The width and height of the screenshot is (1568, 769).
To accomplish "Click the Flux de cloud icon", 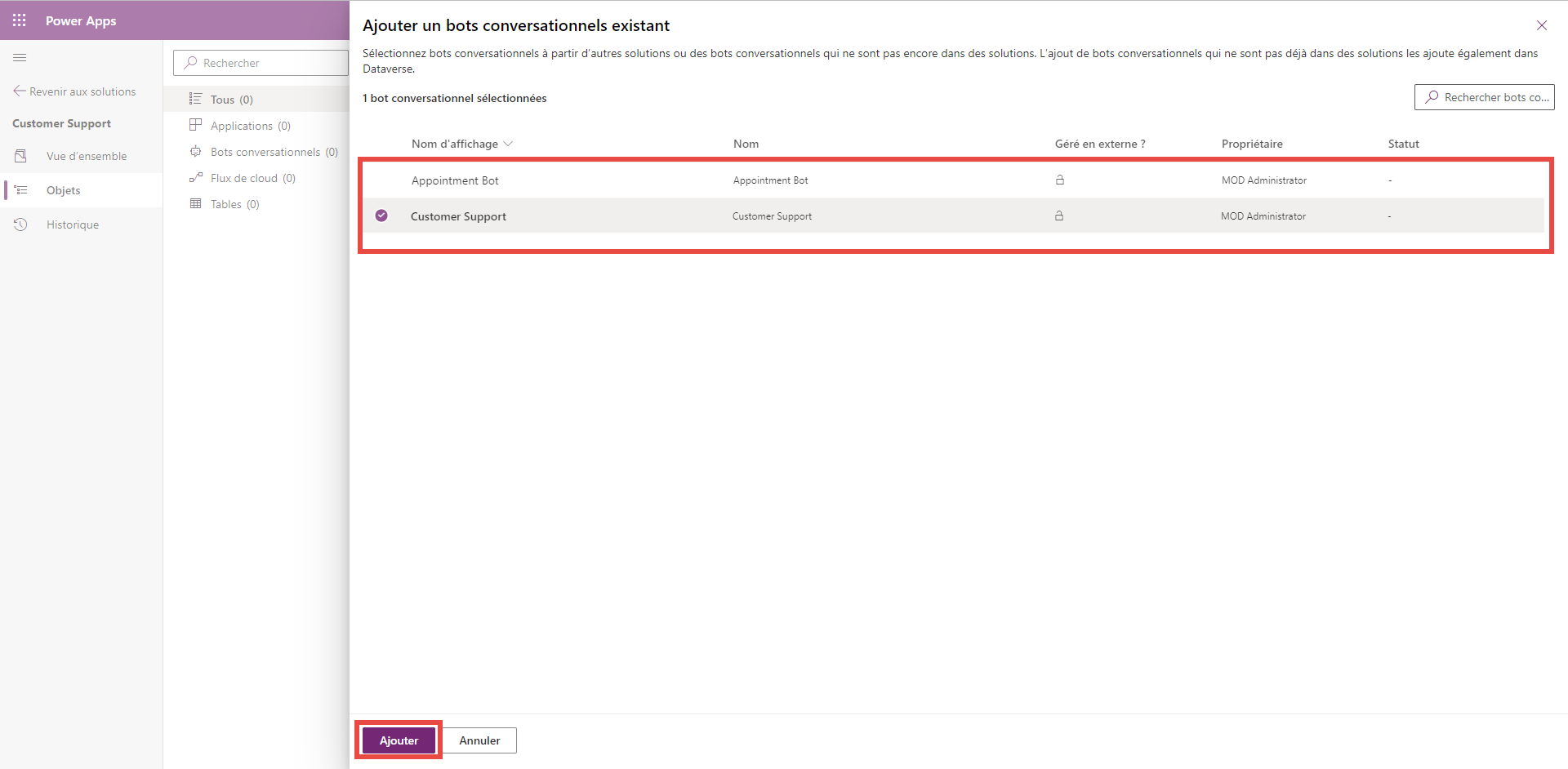I will 196,178.
